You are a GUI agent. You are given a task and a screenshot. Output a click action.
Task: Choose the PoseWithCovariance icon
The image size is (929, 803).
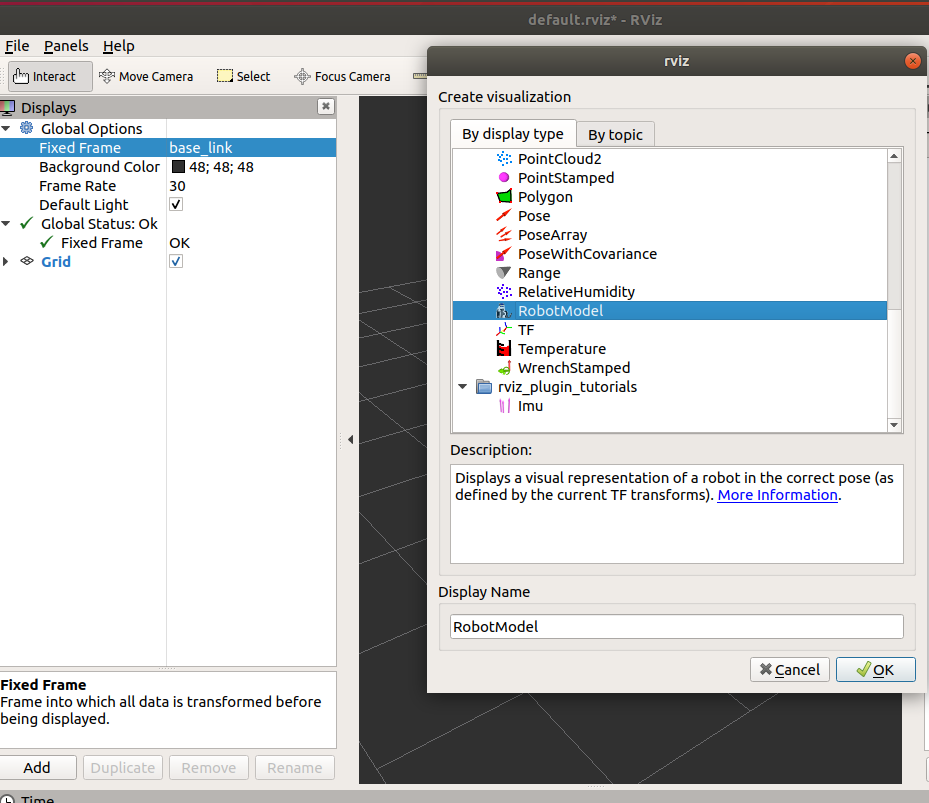coord(504,254)
